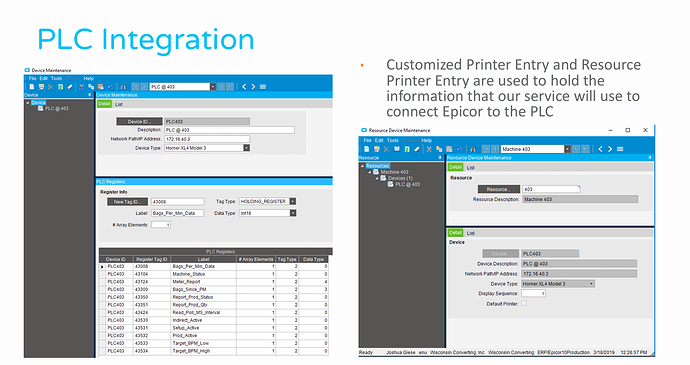Screen dimensions: 690x365
Task: Go back with left chevron in Device Maintenance
Action: 244,87
